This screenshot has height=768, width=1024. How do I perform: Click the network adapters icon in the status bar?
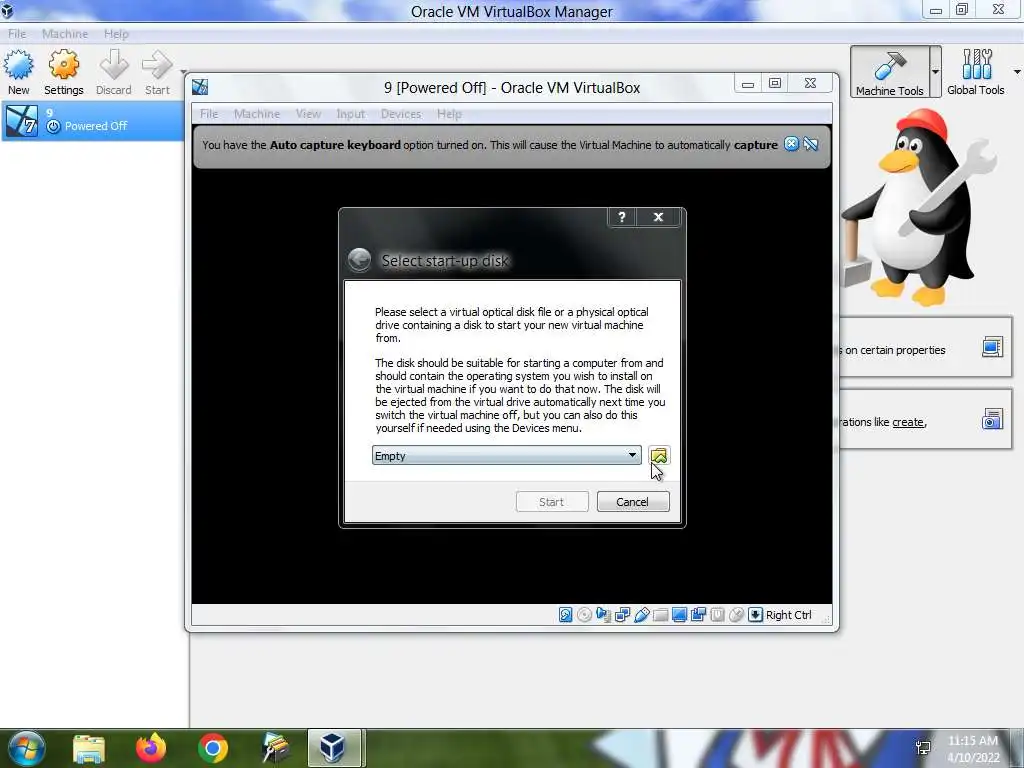[622, 615]
